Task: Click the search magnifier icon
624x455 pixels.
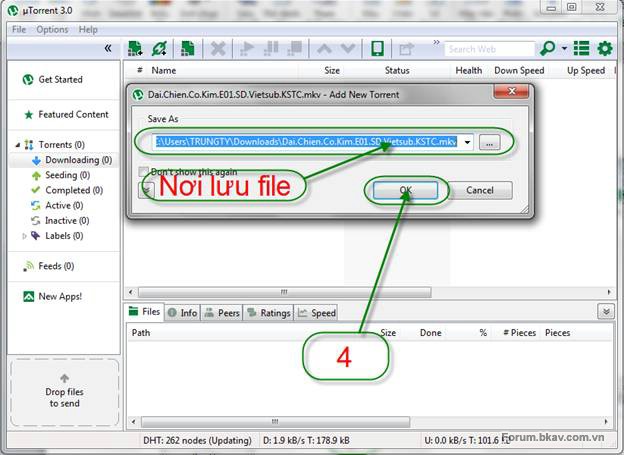Action: pos(547,48)
